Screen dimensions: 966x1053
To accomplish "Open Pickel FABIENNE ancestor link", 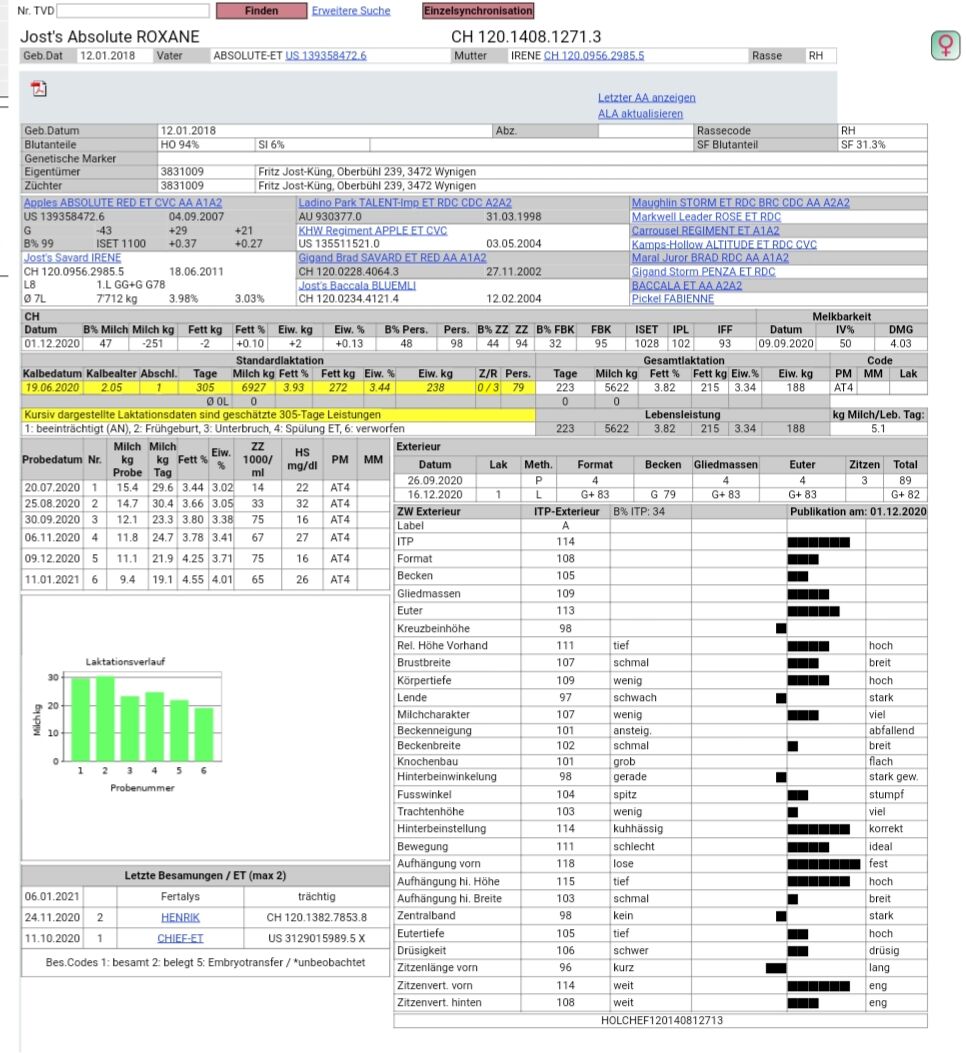I will (672, 299).
